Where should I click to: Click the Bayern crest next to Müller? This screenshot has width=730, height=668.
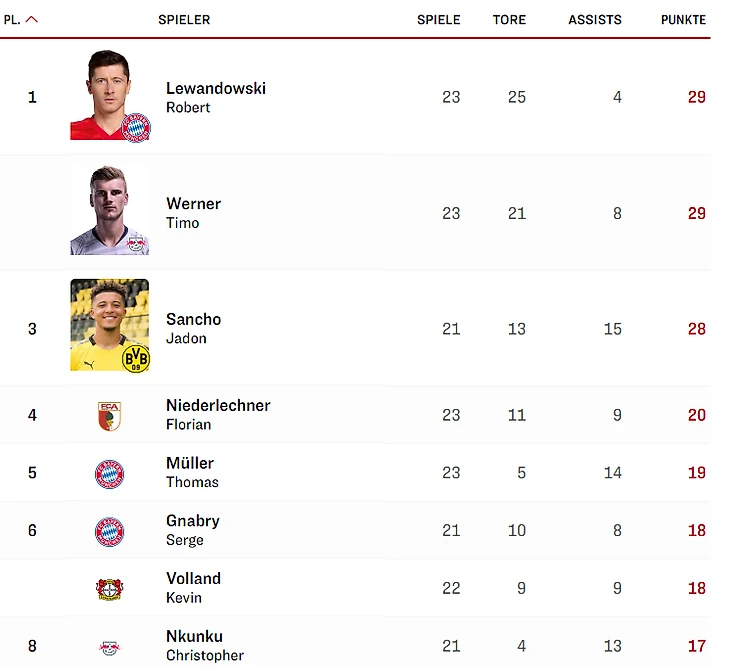[110, 473]
